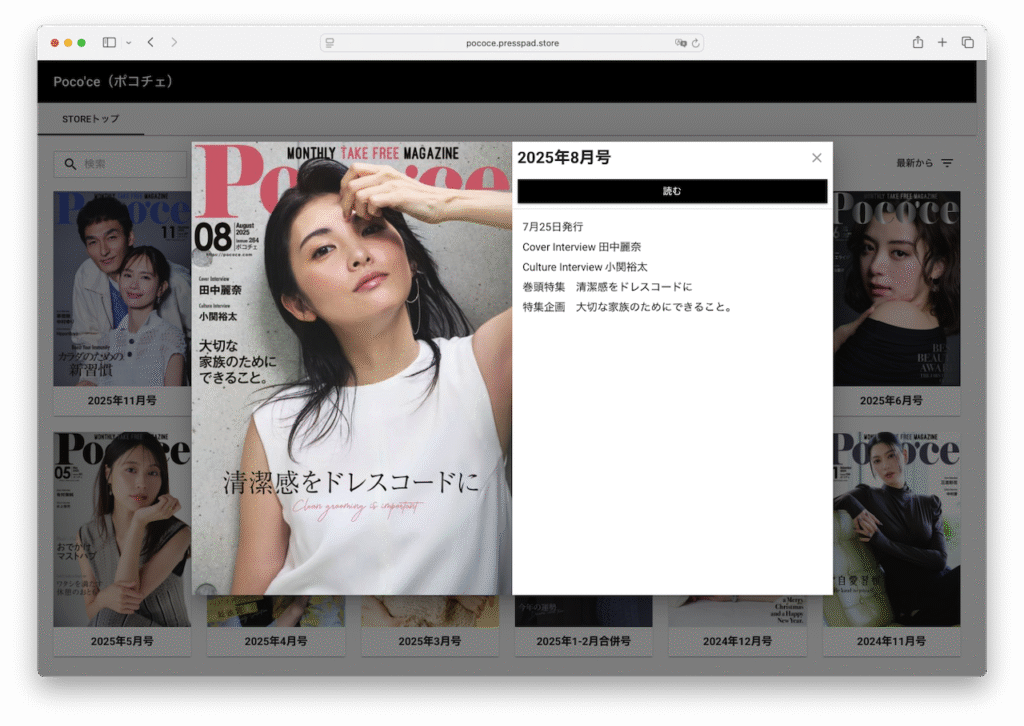
Task: Click the translate icon in address bar
Action: click(681, 43)
